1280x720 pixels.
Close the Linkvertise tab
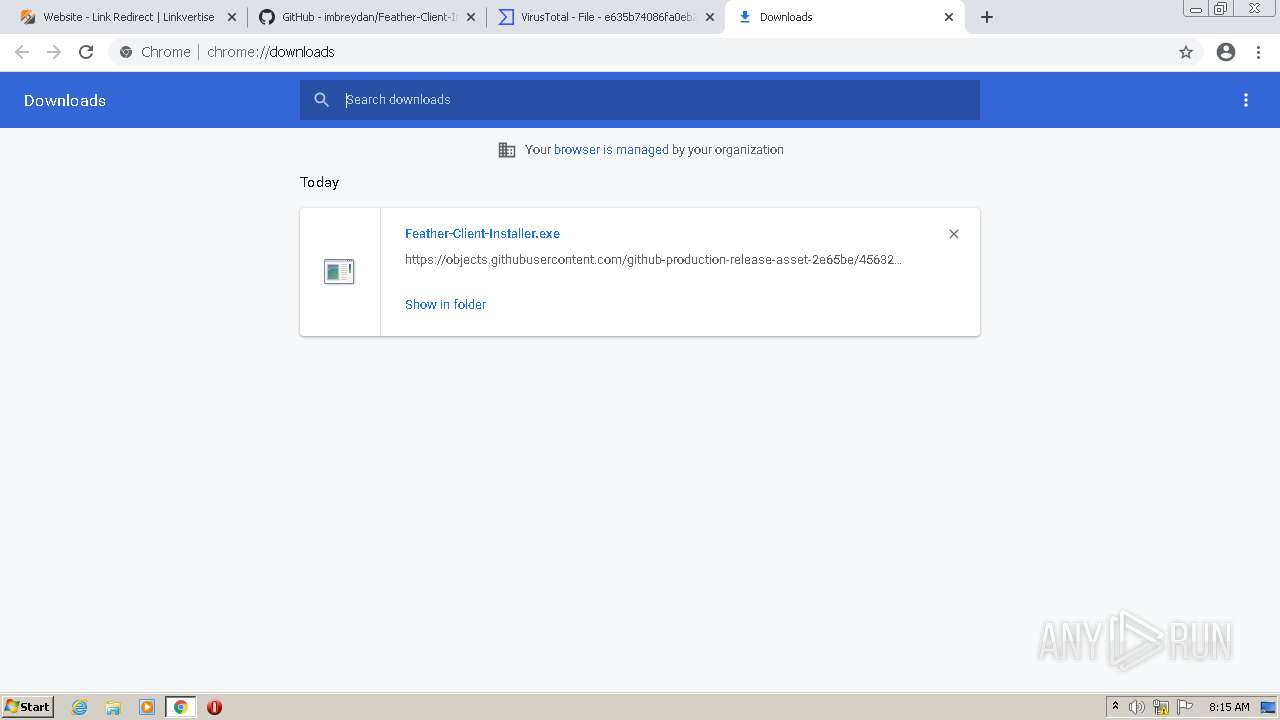coord(232,17)
